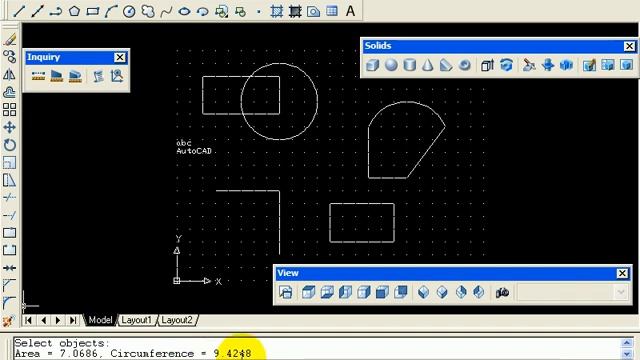Screen dimensions: 640x360
Task: Open the Hatch tool
Action: coord(277,11)
